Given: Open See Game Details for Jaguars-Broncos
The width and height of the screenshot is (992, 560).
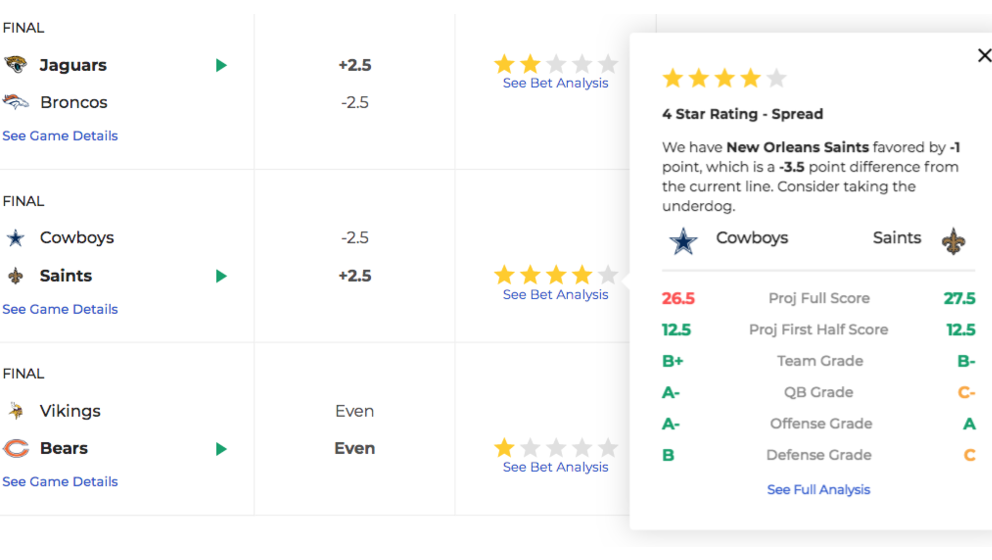Looking at the screenshot, I should click(x=60, y=136).
